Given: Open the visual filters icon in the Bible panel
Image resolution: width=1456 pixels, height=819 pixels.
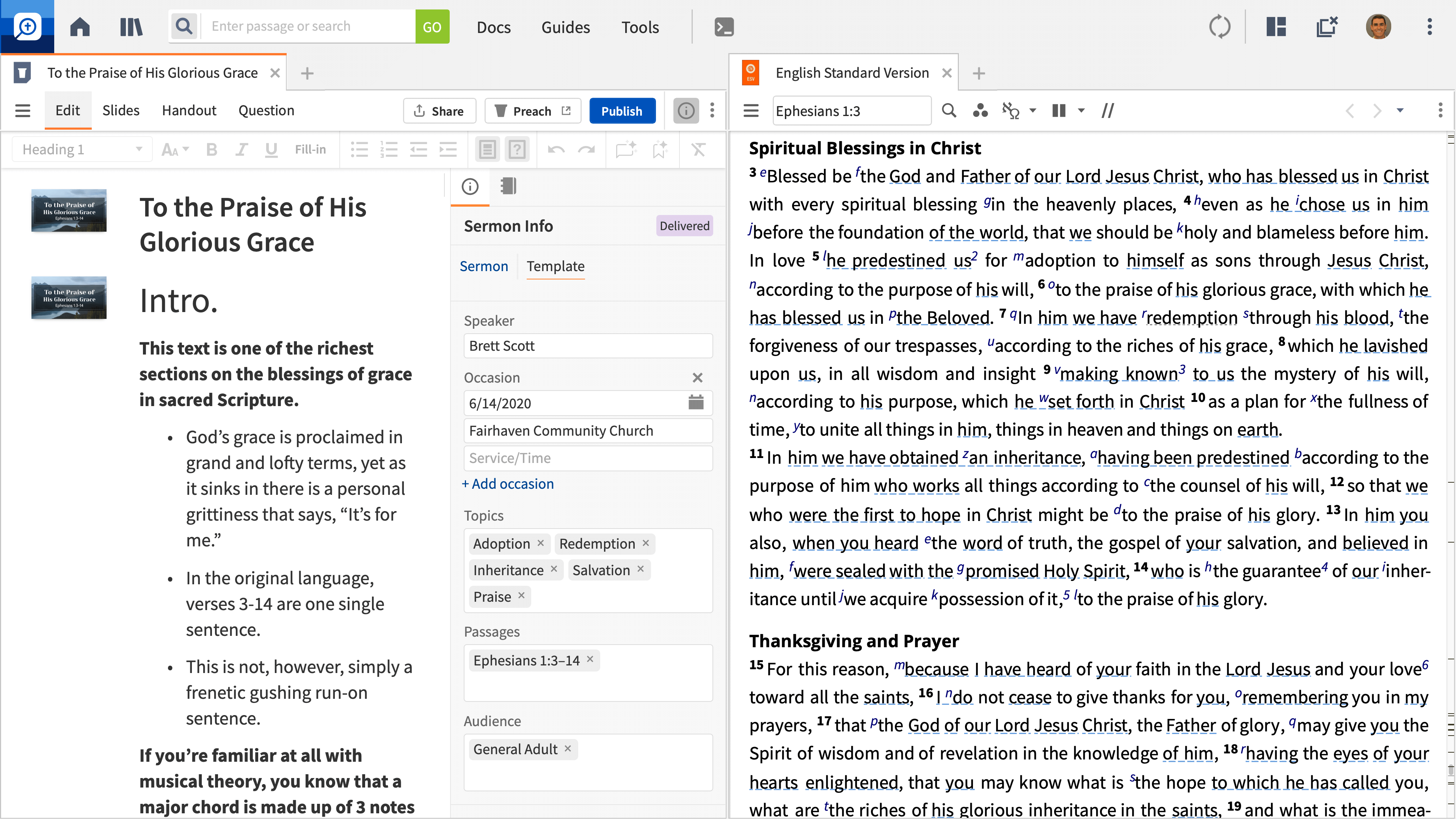Looking at the screenshot, I should tap(981, 111).
